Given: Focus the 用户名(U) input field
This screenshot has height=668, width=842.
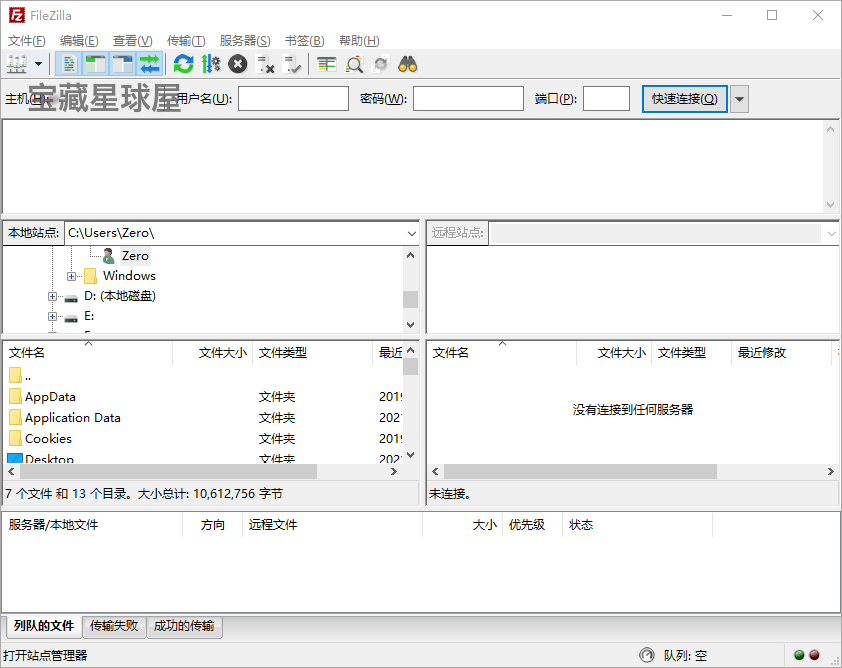Looking at the screenshot, I should click(x=293, y=99).
